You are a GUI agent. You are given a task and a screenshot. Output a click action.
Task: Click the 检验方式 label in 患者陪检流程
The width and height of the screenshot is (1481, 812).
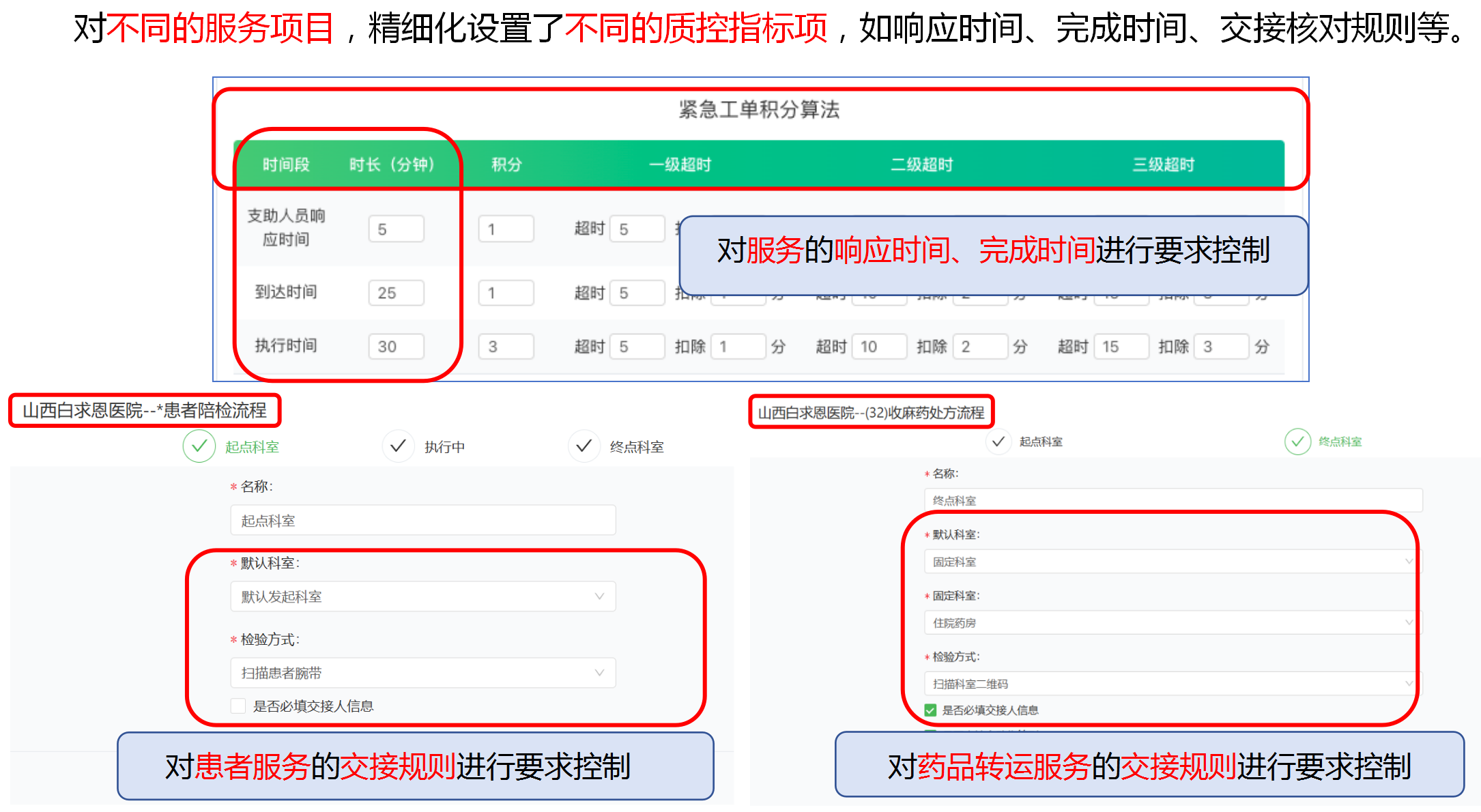270,639
